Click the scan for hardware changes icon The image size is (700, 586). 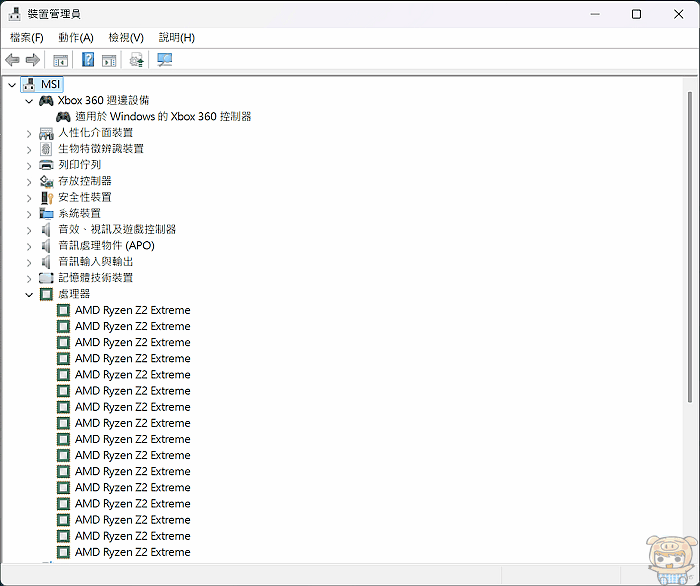click(164, 59)
